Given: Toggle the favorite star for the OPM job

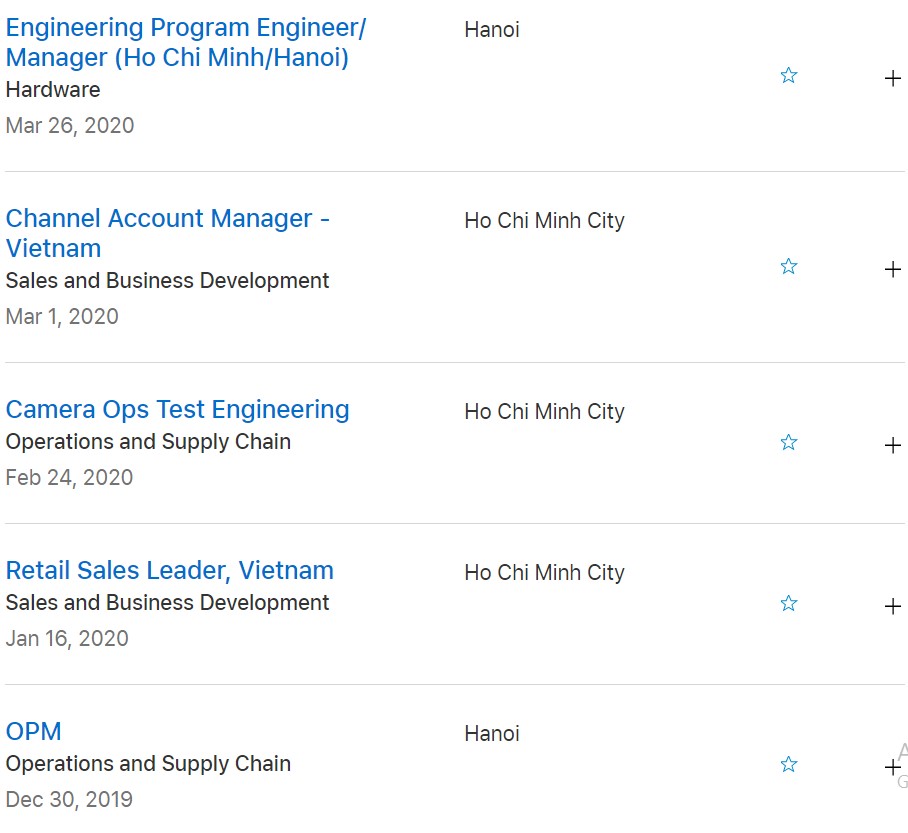Looking at the screenshot, I should pyautogui.click(x=788, y=765).
